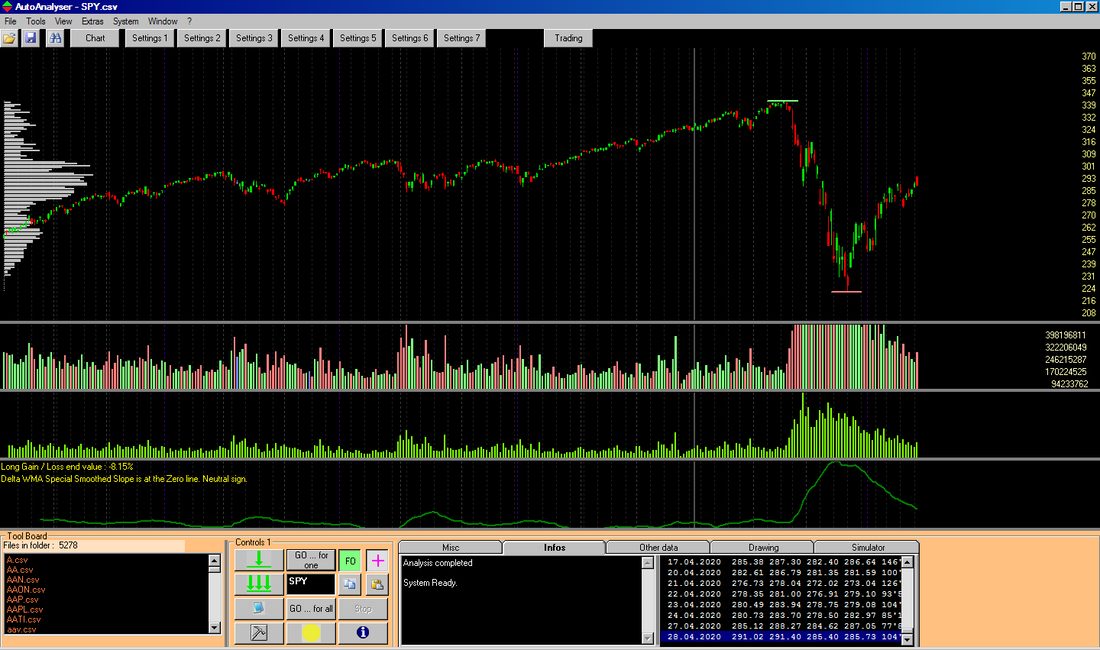Switch to the Settings 7 tab

[x=462, y=38]
